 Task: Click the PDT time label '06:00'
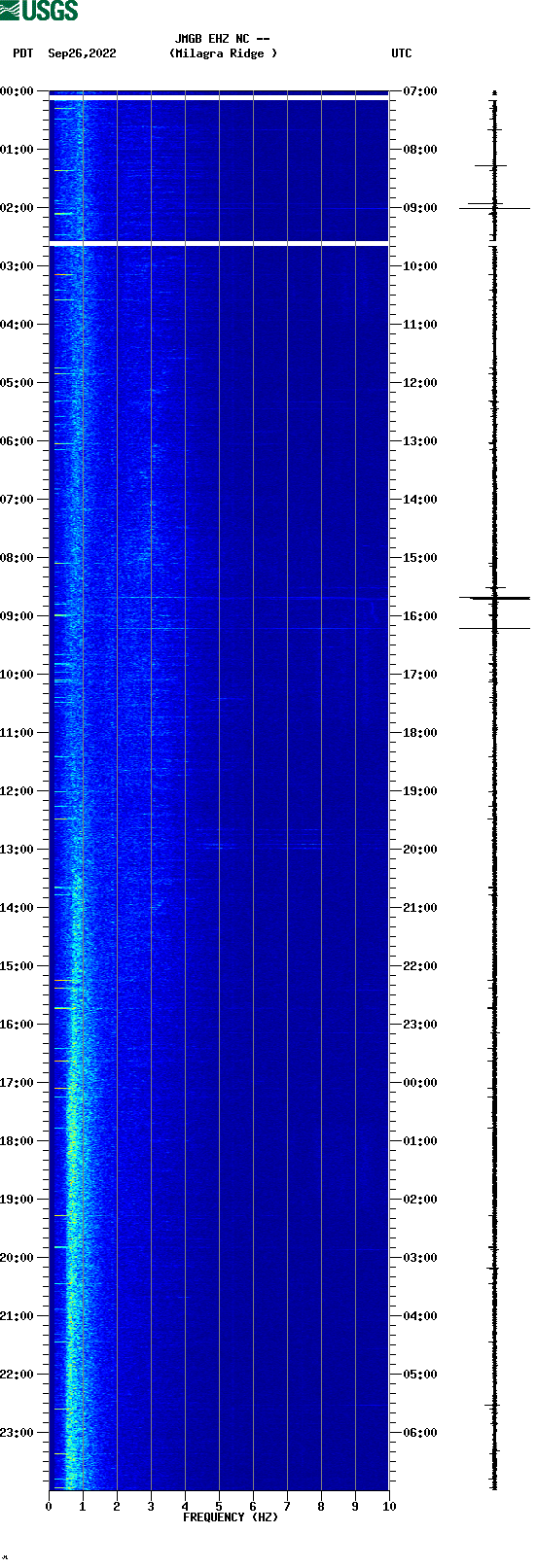(x=18, y=441)
